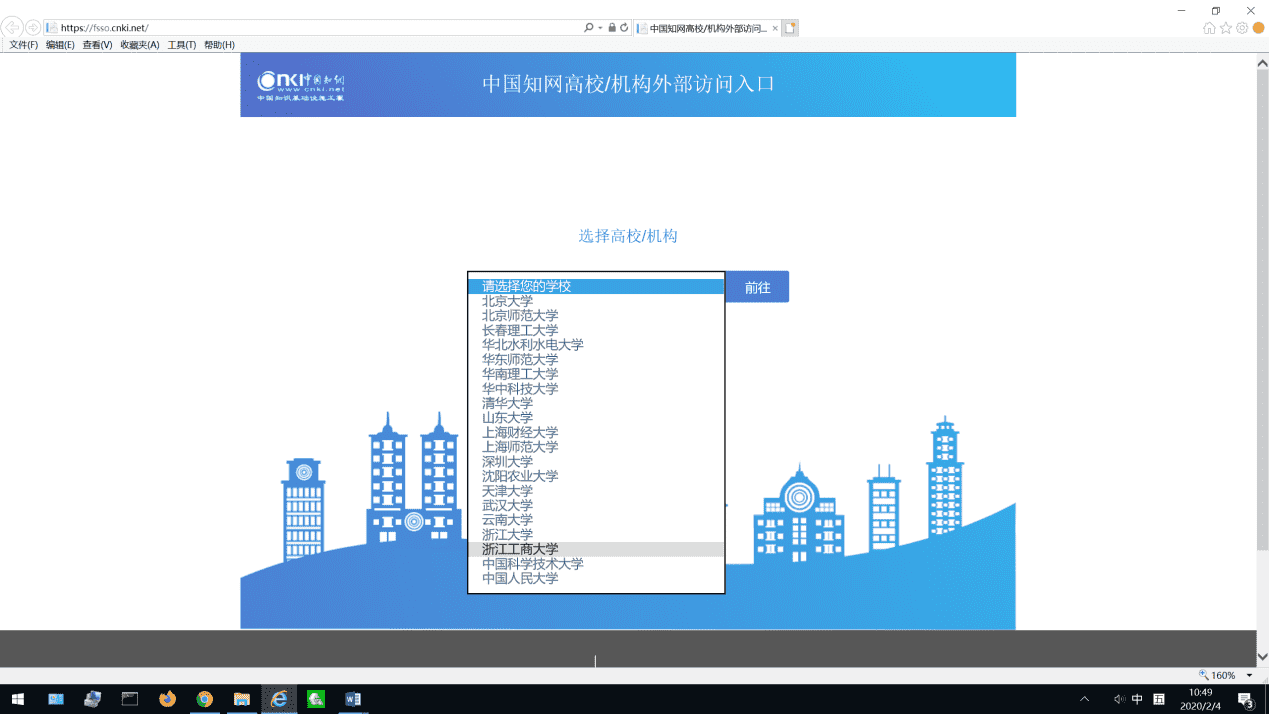Open the IE home page icon
The width and height of the screenshot is (1269, 714).
coord(1209,28)
